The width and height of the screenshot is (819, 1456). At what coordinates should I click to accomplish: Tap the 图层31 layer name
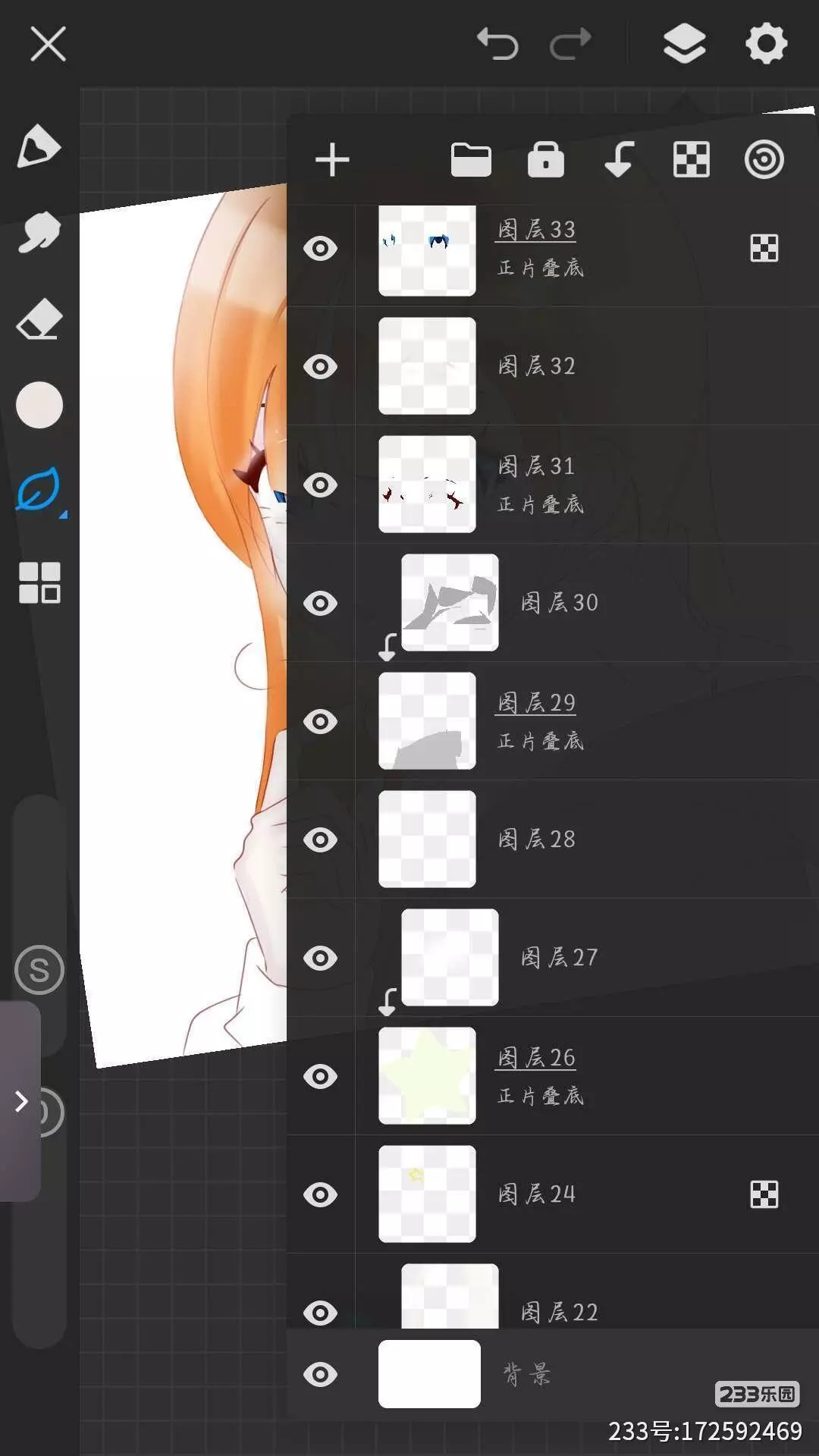click(x=536, y=466)
